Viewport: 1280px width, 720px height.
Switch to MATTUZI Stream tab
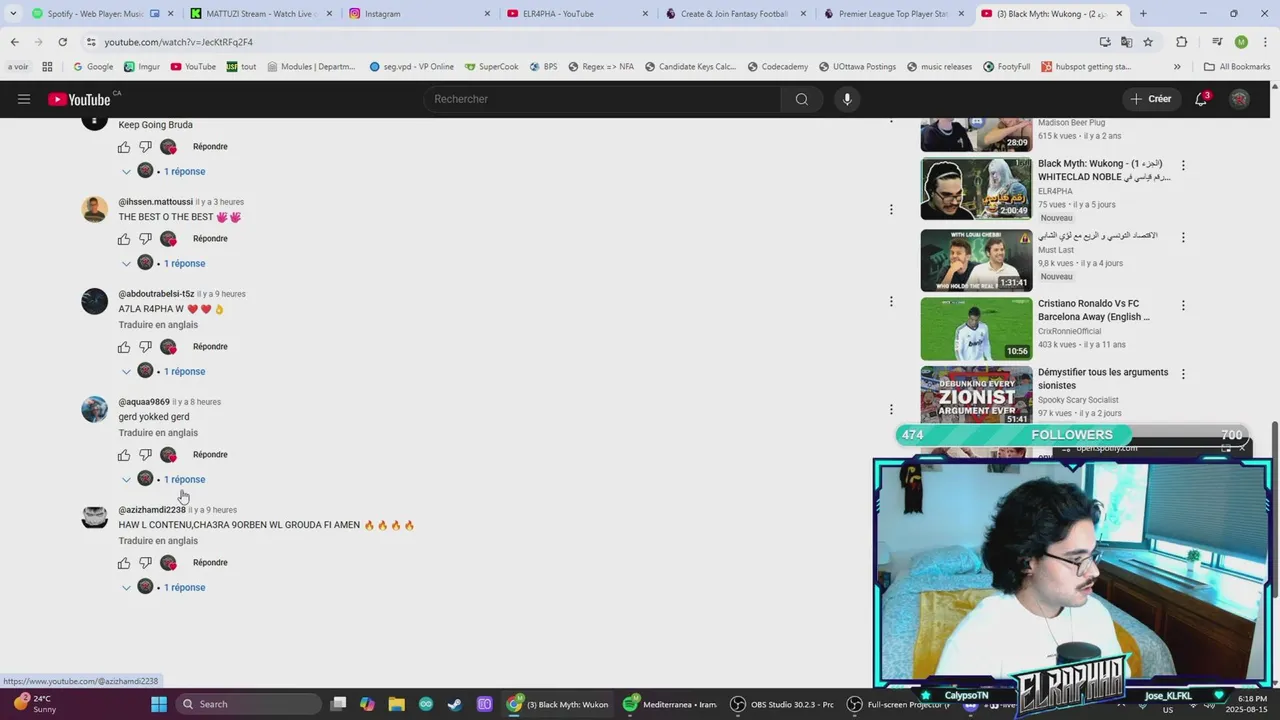point(258,13)
